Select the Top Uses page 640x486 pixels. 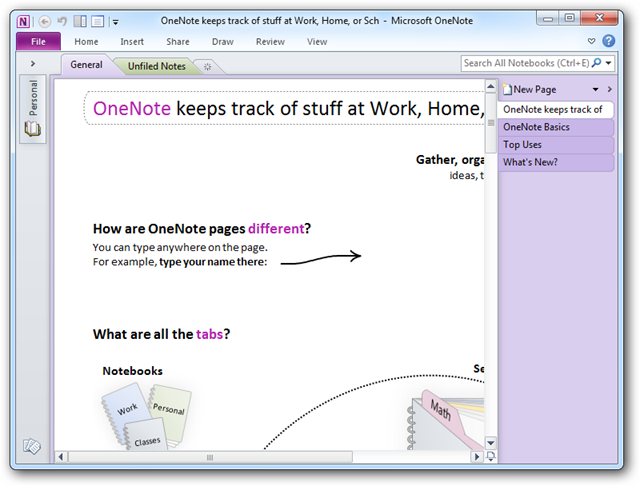tap(555, 144)
